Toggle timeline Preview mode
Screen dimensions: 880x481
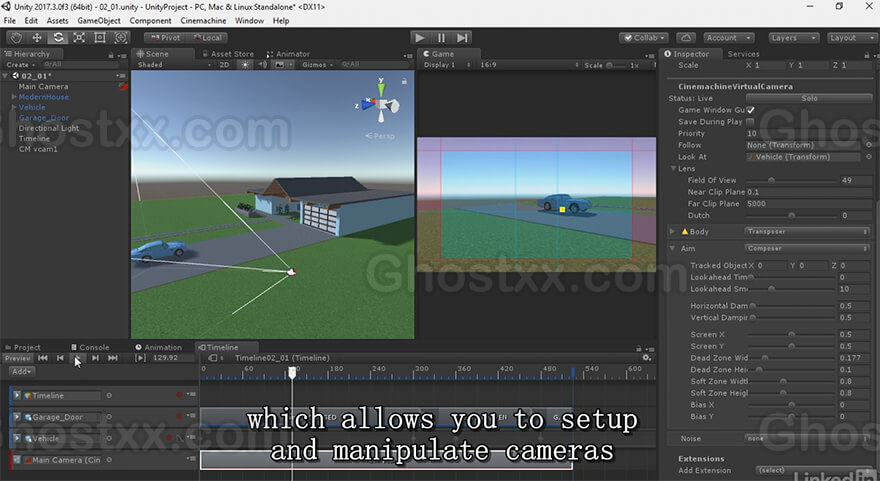coord(18,358)
